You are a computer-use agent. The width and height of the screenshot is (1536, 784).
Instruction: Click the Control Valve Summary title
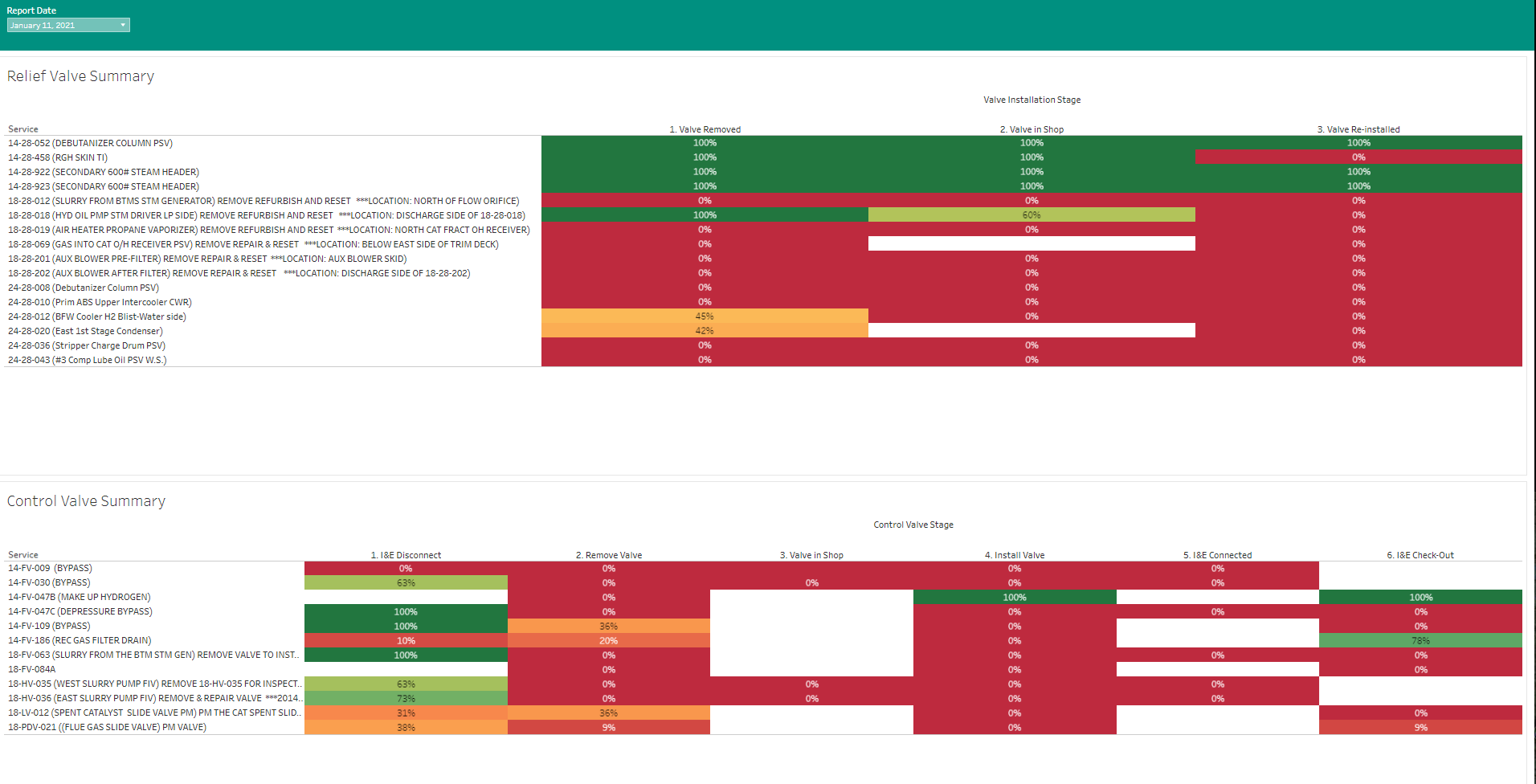coord(86,501)
